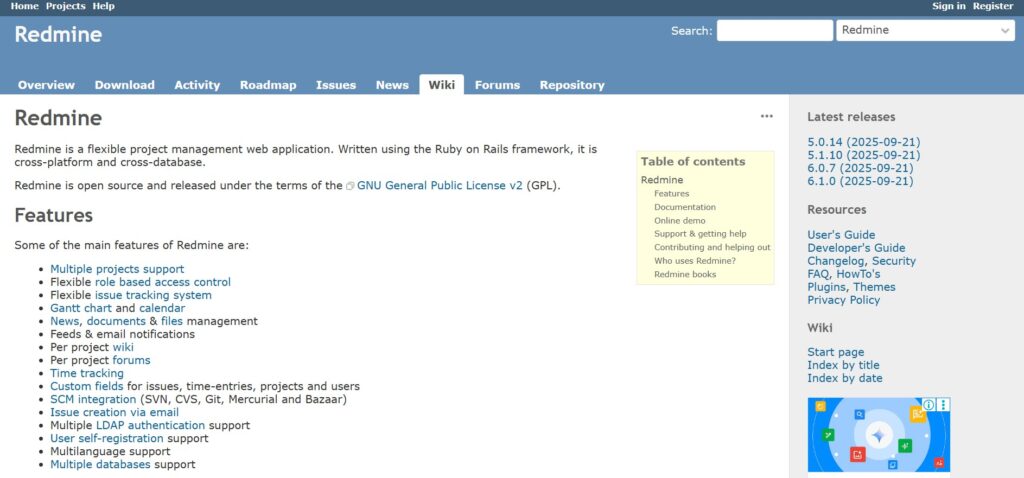This screenshot has height=478, width=1024.
Task: Jump to Redmine books section
Action: click(x=685, y=274)
